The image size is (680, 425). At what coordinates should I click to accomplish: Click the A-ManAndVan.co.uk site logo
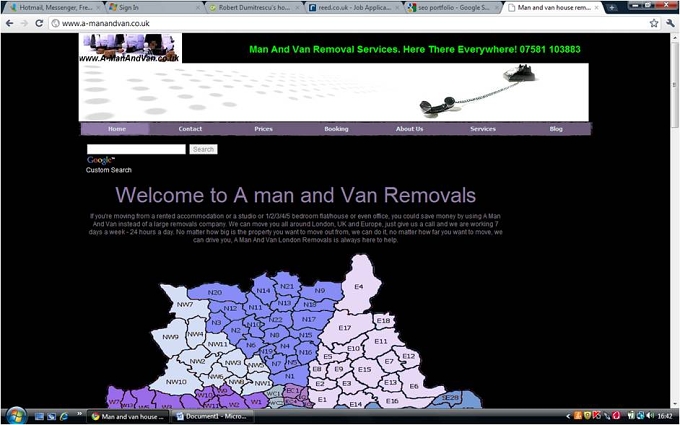pyautogui.click(x=130, y=48)
